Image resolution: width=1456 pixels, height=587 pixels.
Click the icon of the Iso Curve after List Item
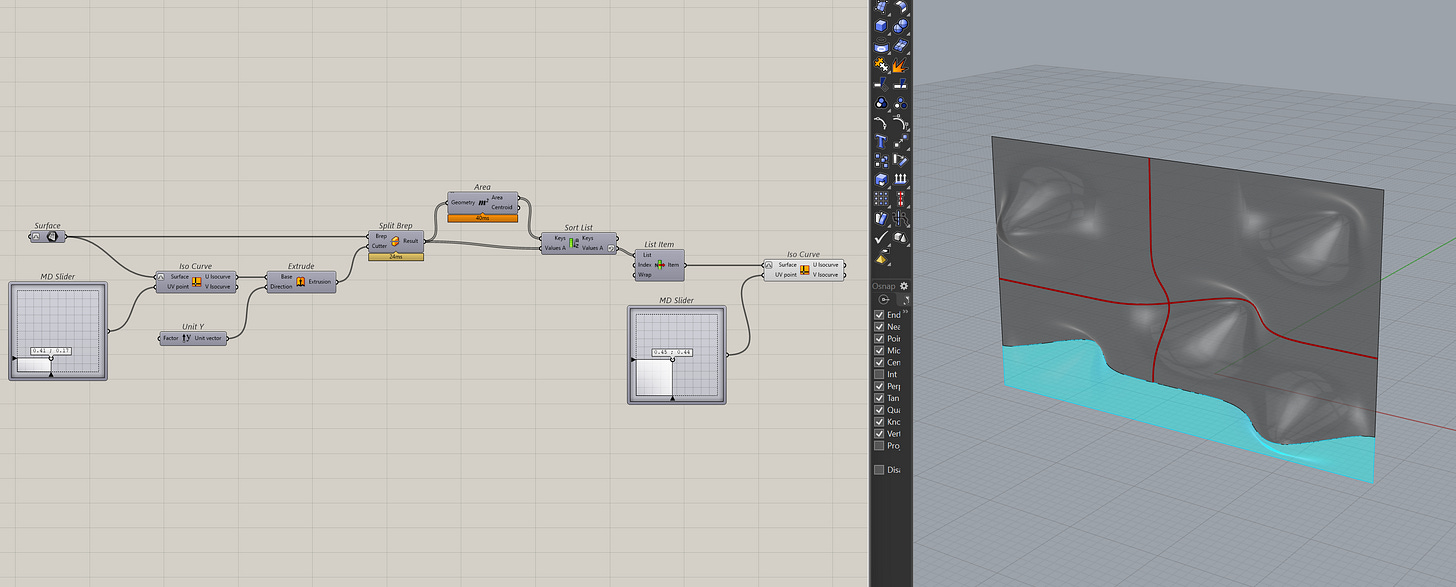click(x=805, y=269)
